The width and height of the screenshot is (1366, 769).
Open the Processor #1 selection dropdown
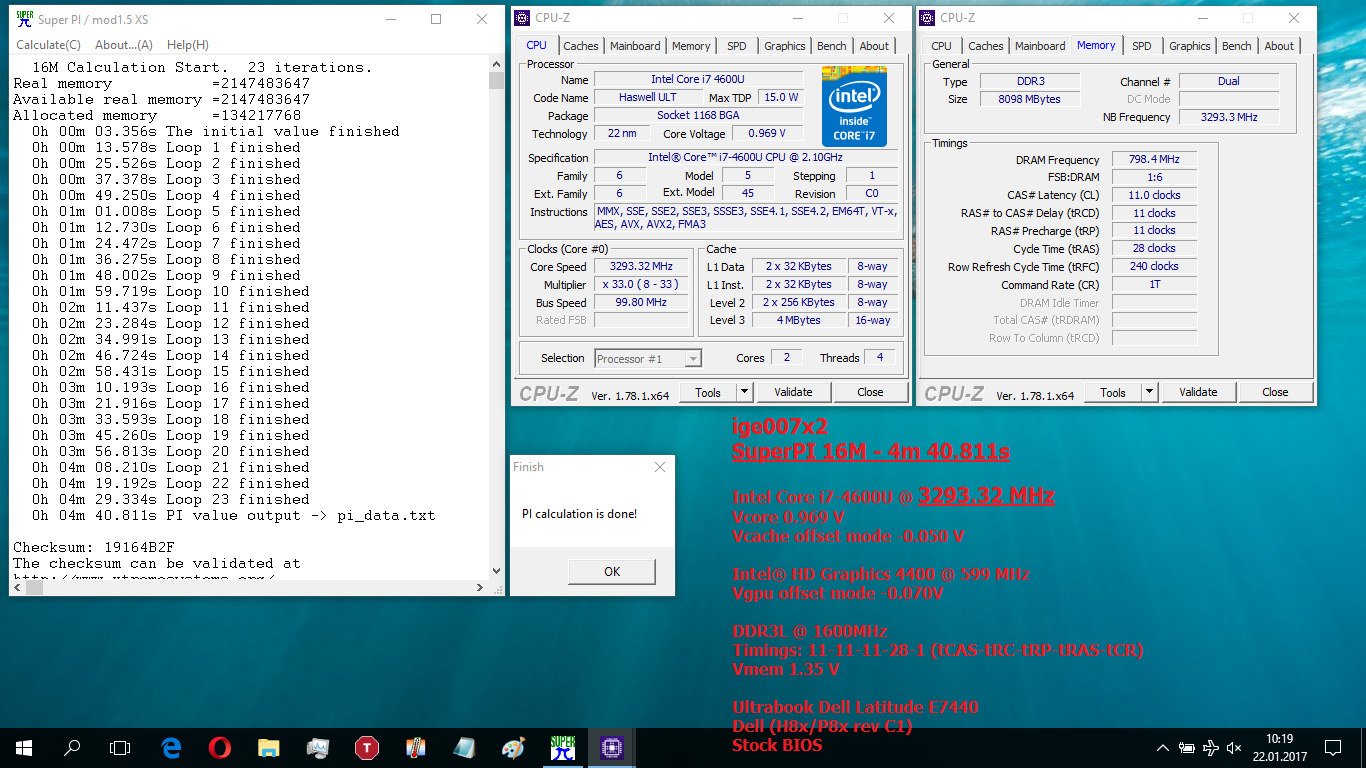pyautogui.click(x=648, y=358)
